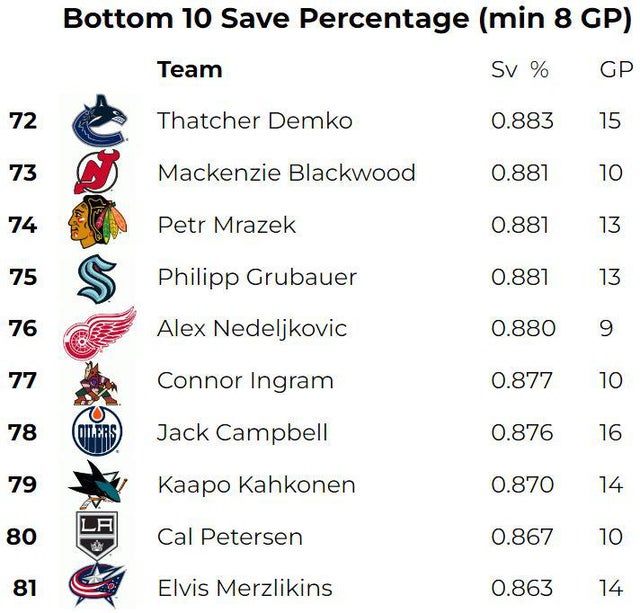This screenshot has width=640, height=613.
Task: Select rank number 76
Action: (x=23, y=329)
